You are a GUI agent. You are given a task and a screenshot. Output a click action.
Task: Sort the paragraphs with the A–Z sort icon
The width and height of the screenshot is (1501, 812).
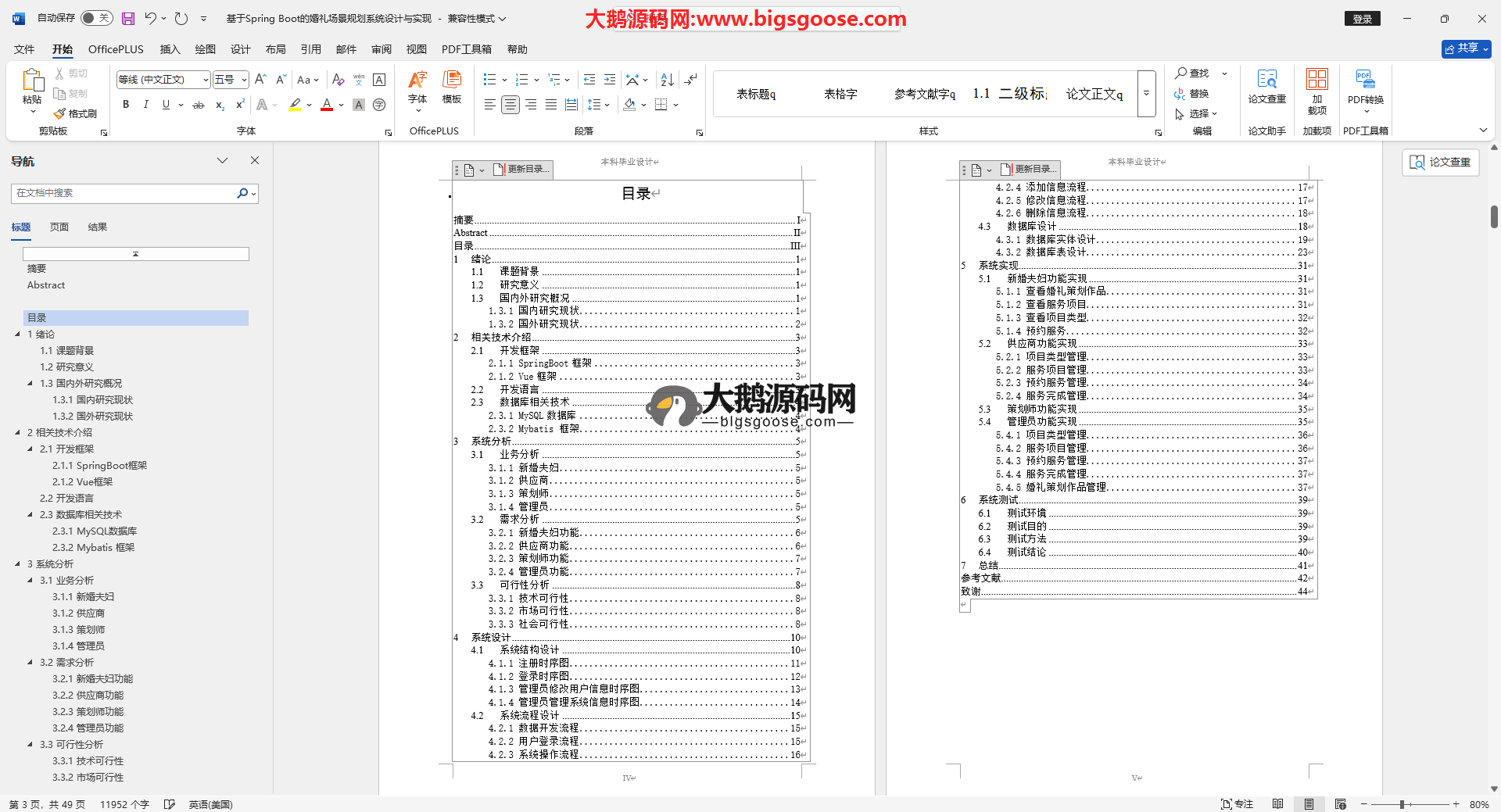tap(667, 80)
